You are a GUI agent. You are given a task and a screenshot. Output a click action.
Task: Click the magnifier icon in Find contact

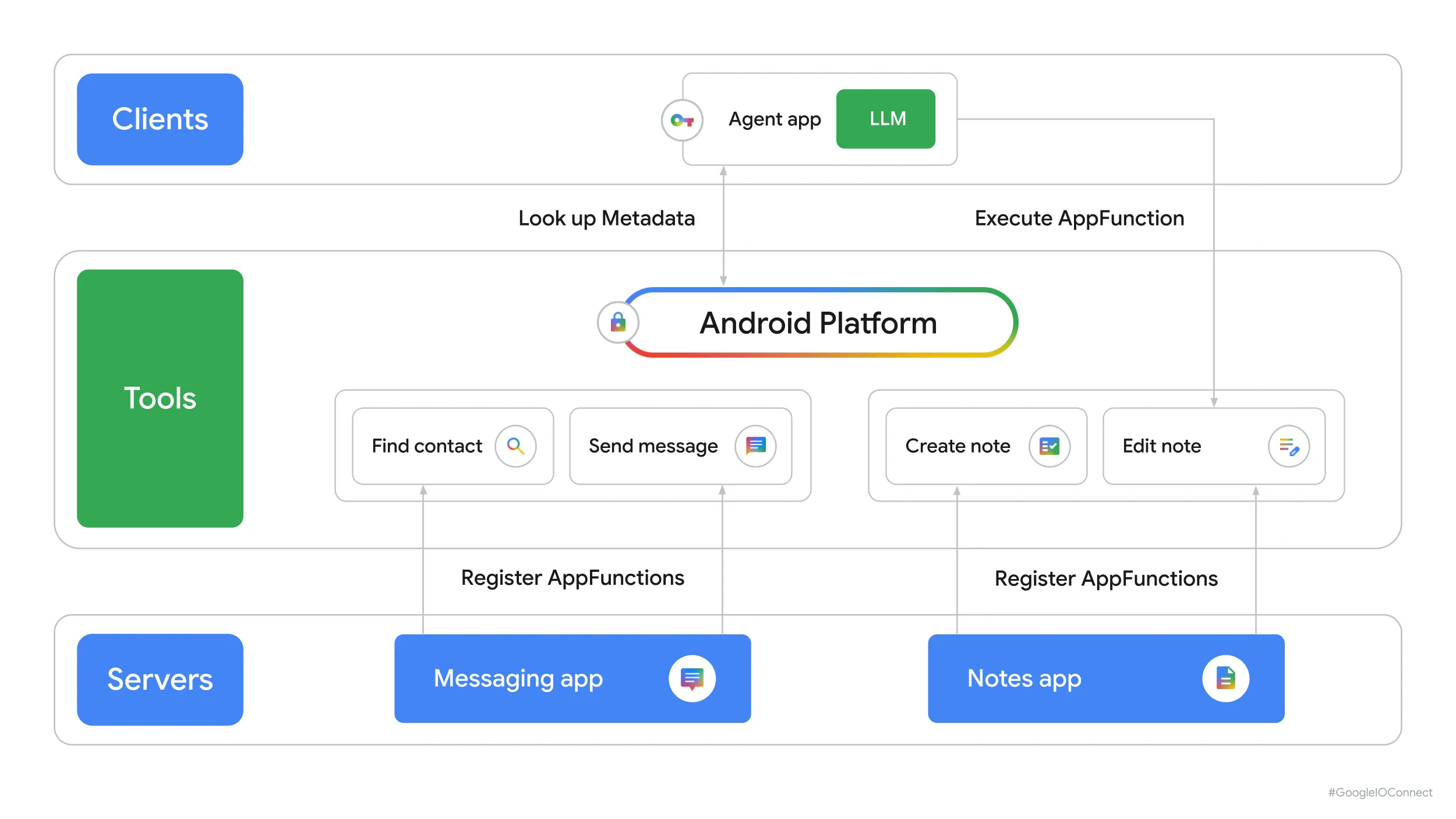tap(515, 446)
